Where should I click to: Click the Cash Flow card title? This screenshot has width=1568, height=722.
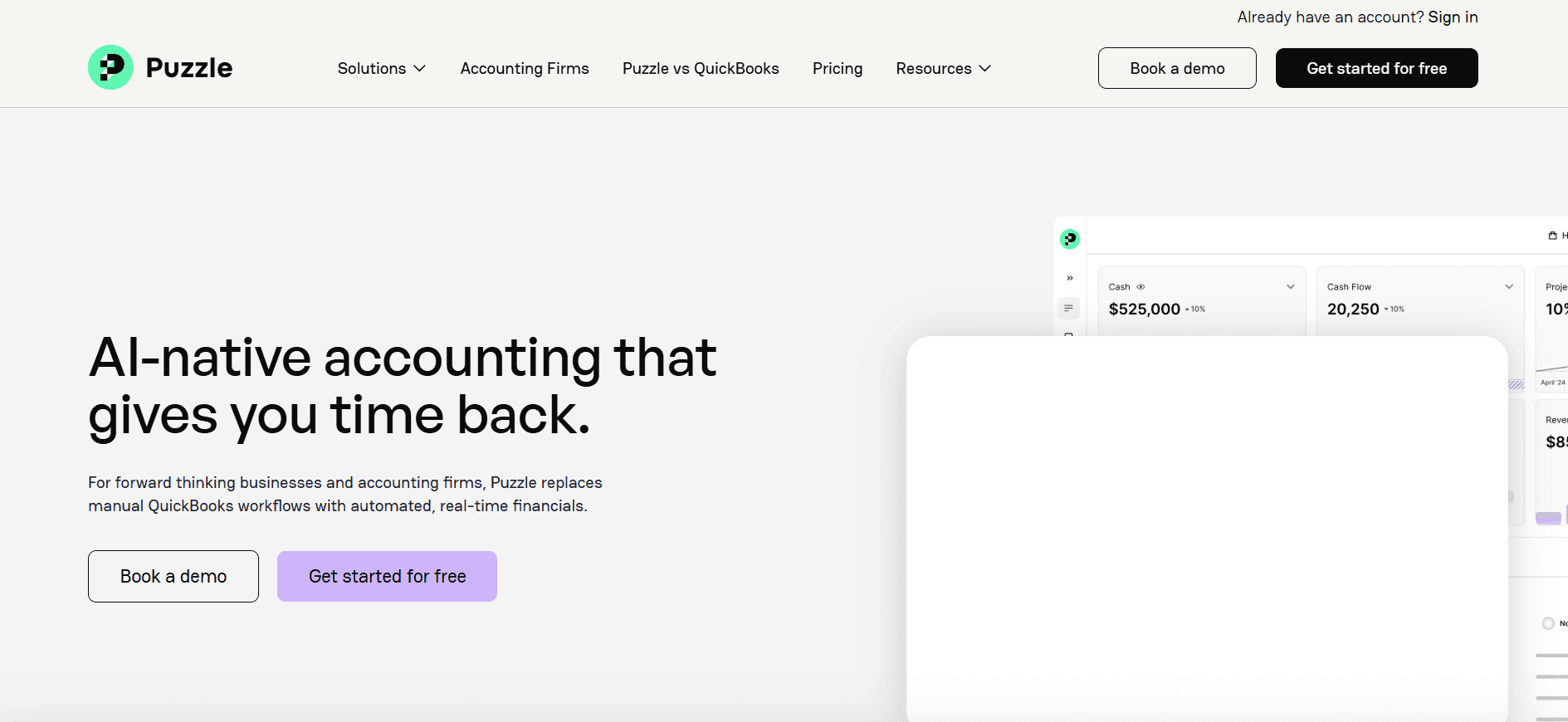[1349, 287]
